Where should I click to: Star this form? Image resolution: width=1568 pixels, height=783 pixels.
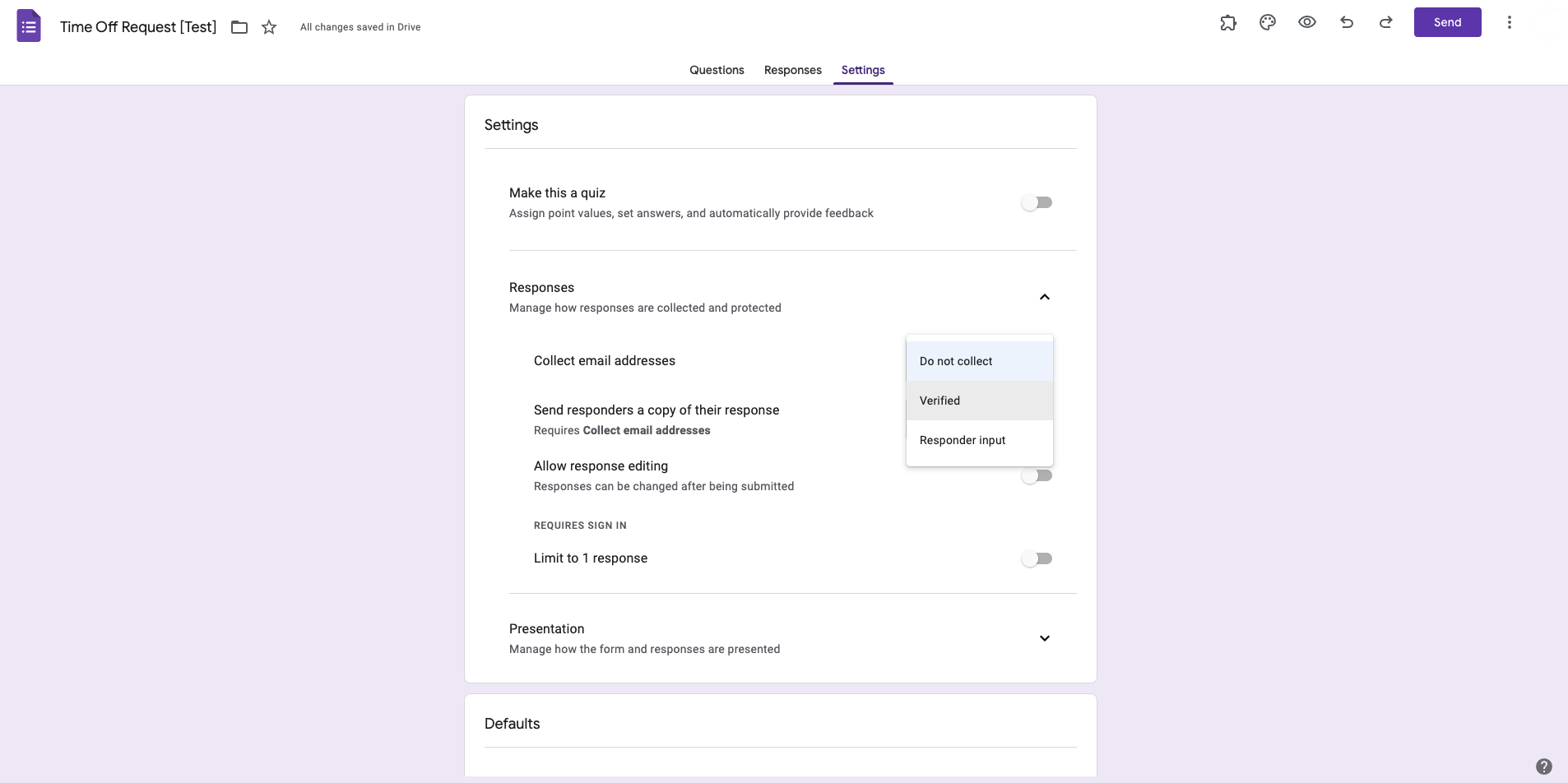[269, 27]
